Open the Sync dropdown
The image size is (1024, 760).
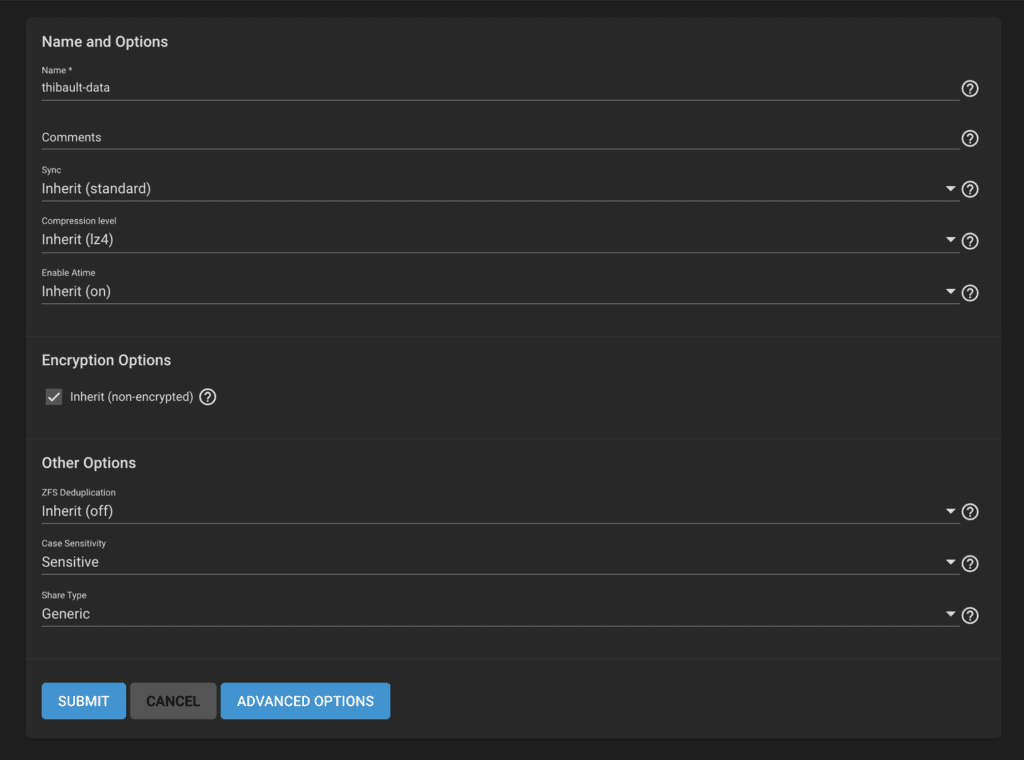[x=500, y=189]
